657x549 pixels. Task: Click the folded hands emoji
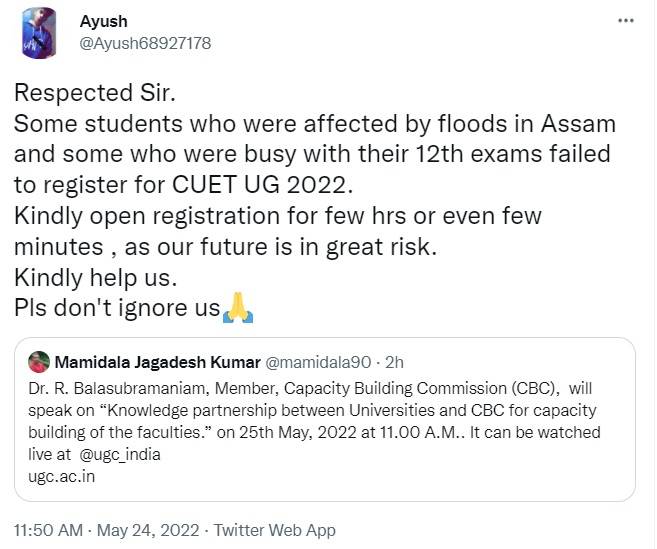(x=238, y=310)
